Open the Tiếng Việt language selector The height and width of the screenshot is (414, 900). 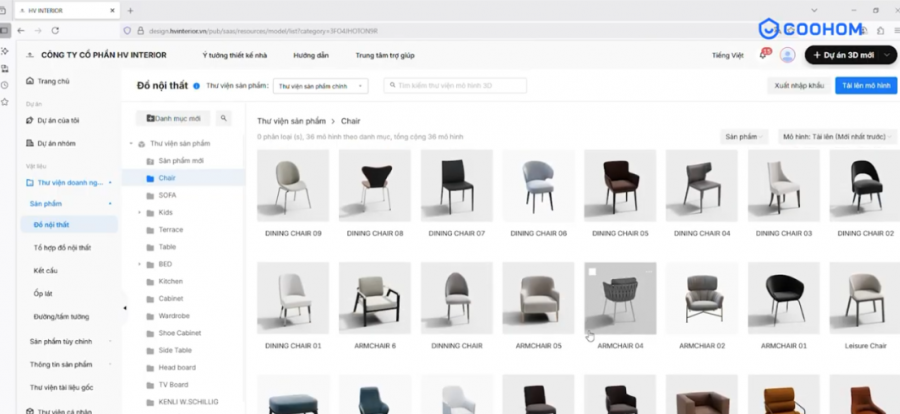pyautogui.click(x=728, y=55)
